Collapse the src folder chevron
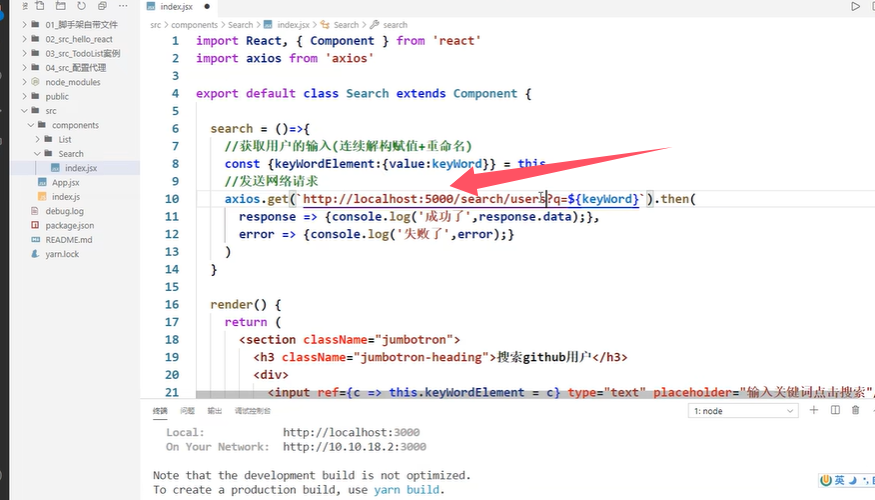 tap(25, 110)
